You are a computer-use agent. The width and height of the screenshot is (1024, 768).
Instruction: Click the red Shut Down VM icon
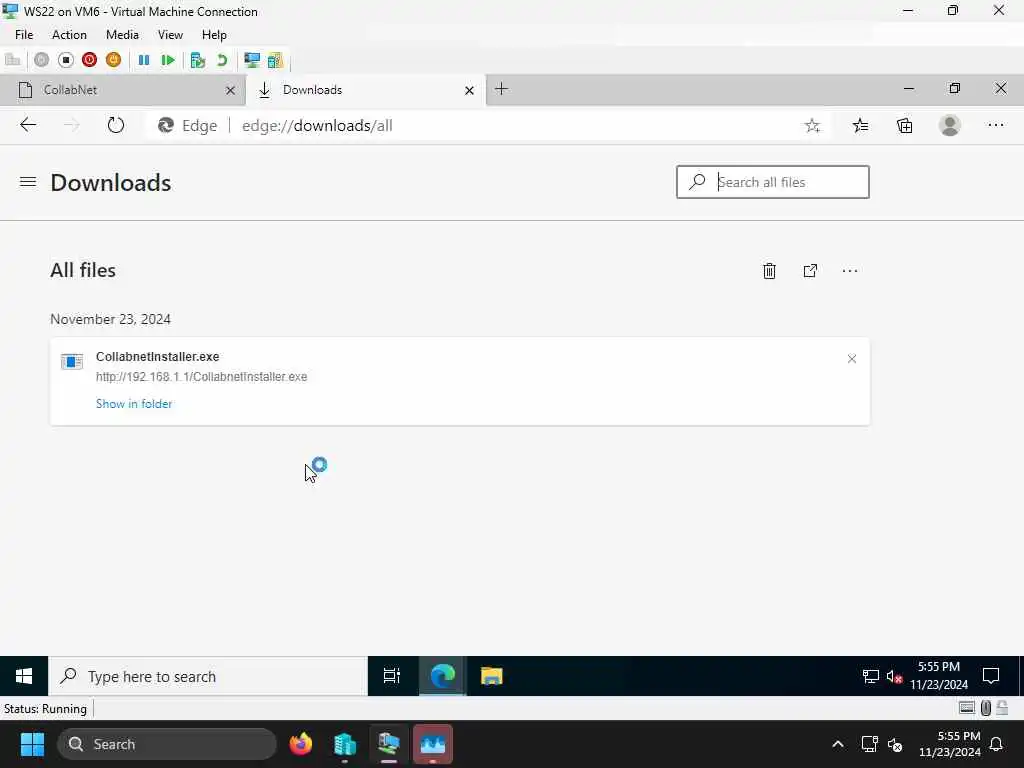89,60
